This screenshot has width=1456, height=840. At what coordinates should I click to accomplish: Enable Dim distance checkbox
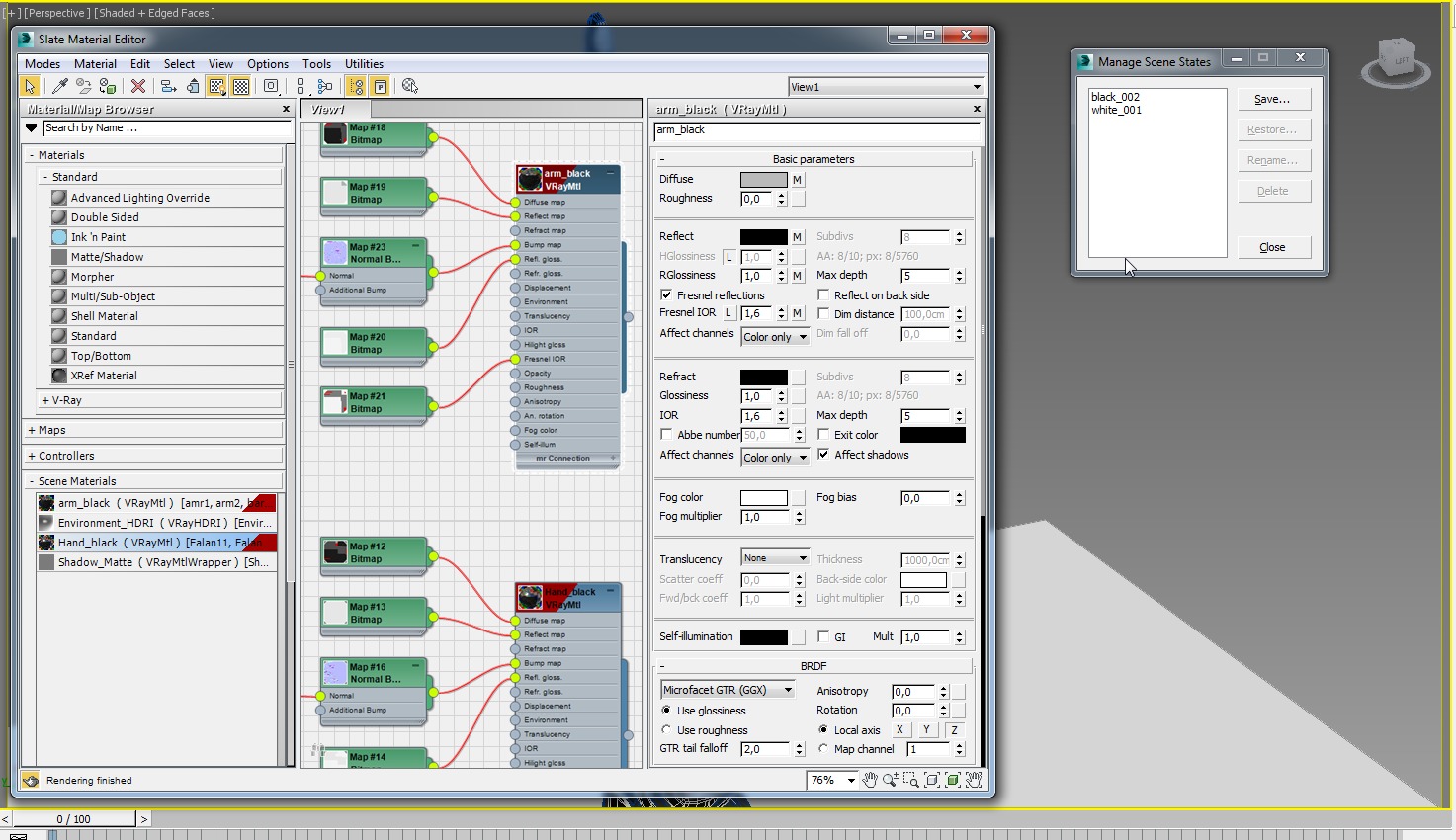823,313
